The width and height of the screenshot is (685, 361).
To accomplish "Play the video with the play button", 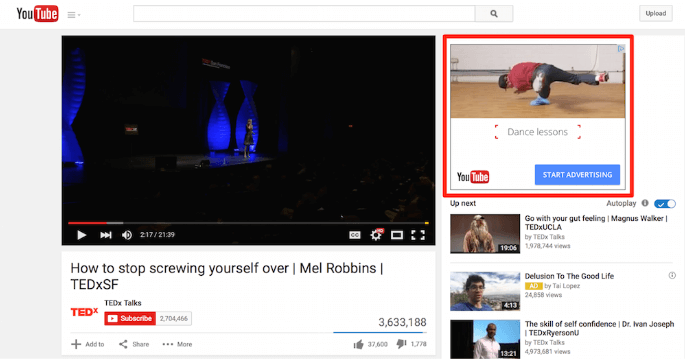I will point(81,235).
